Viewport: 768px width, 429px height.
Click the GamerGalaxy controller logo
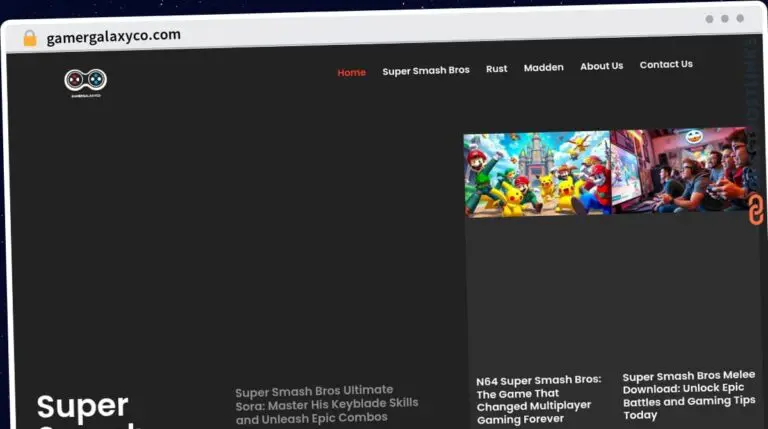point(85,81)
